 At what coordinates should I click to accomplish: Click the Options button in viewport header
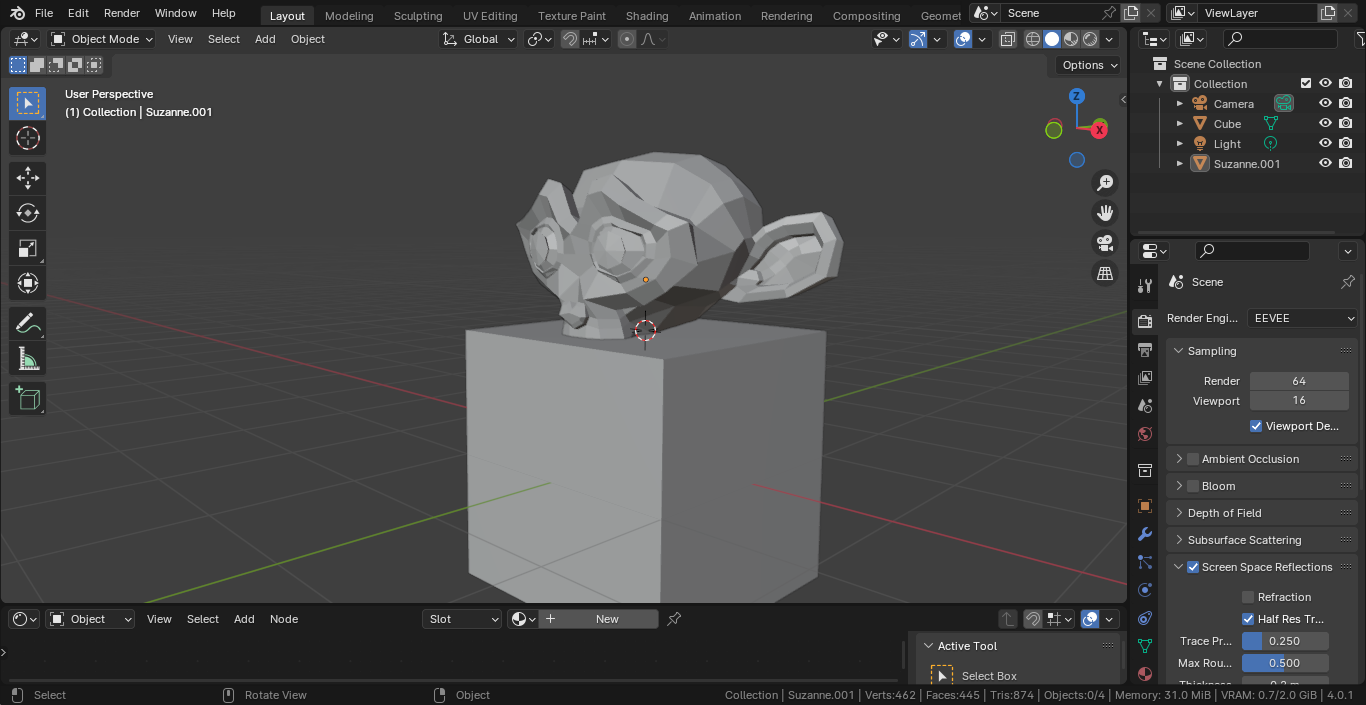[1089, 65]
